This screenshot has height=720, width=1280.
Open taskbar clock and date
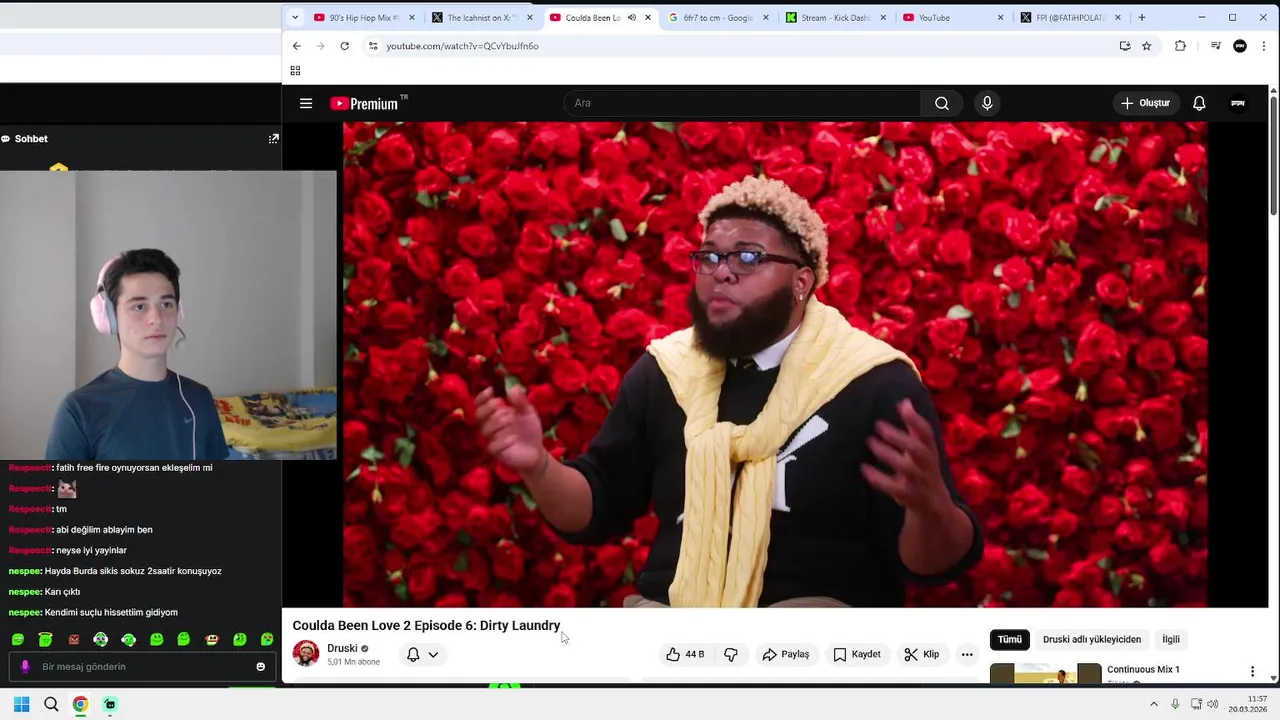(x=1249, y=704)
